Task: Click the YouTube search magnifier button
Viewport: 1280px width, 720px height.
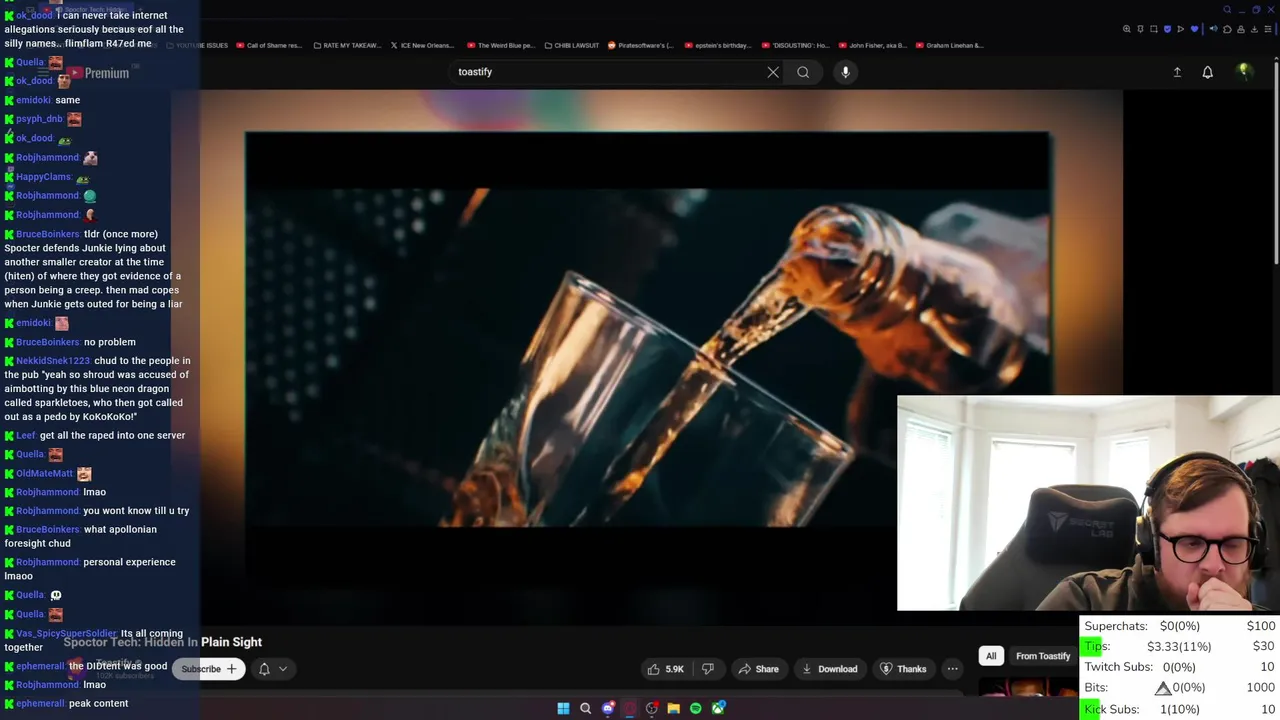Action: [x=803, y=72]
